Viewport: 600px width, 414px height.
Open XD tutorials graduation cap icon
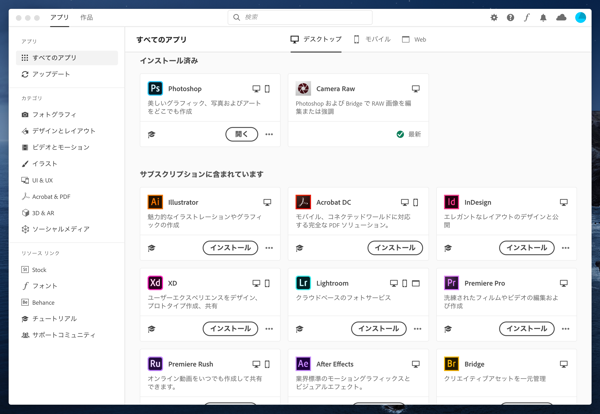(152, 329)
